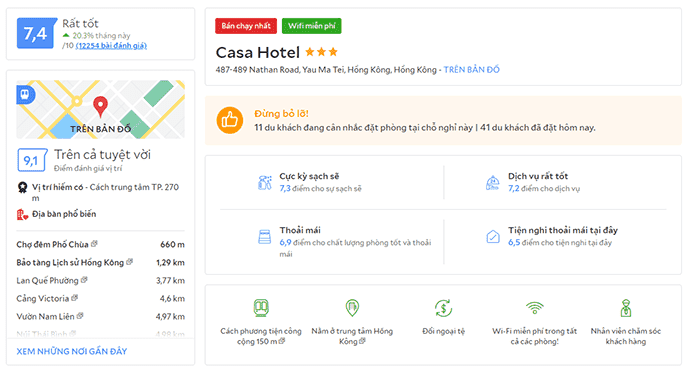Click the Đổi ngoại tệ label
The width and height of the screenshot is (690, 373).
click(x=443, y=331)
